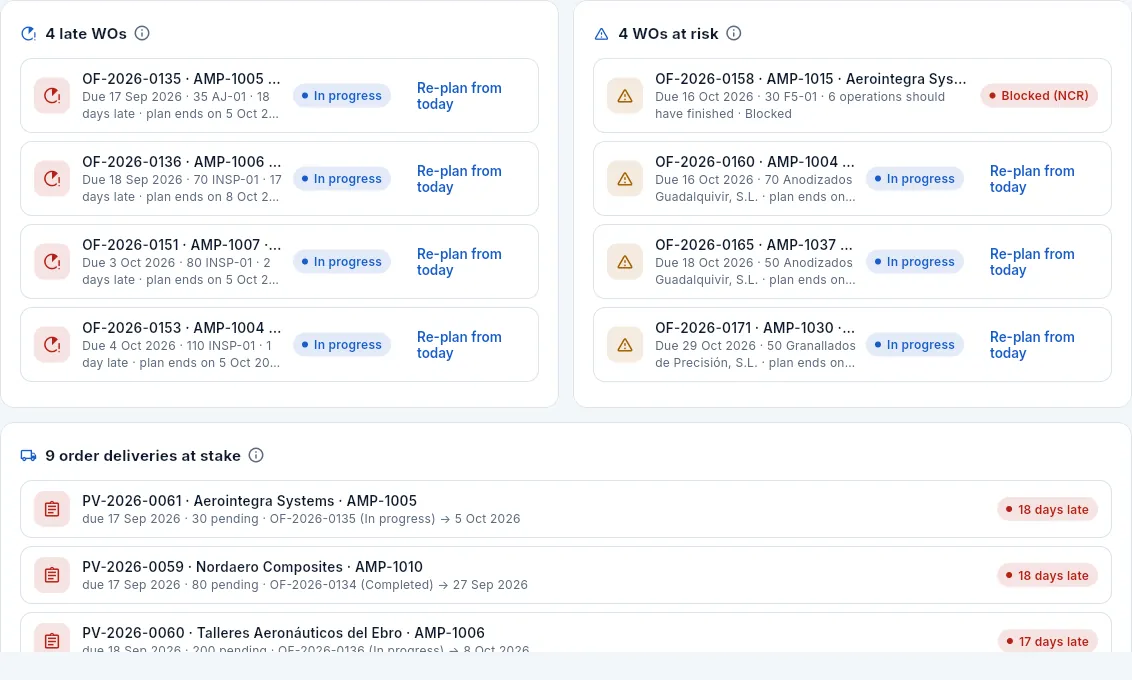Open work order title 'OF-2026-0151 · AMP-1007'
1132x680 pixels.
coord(181,245)
